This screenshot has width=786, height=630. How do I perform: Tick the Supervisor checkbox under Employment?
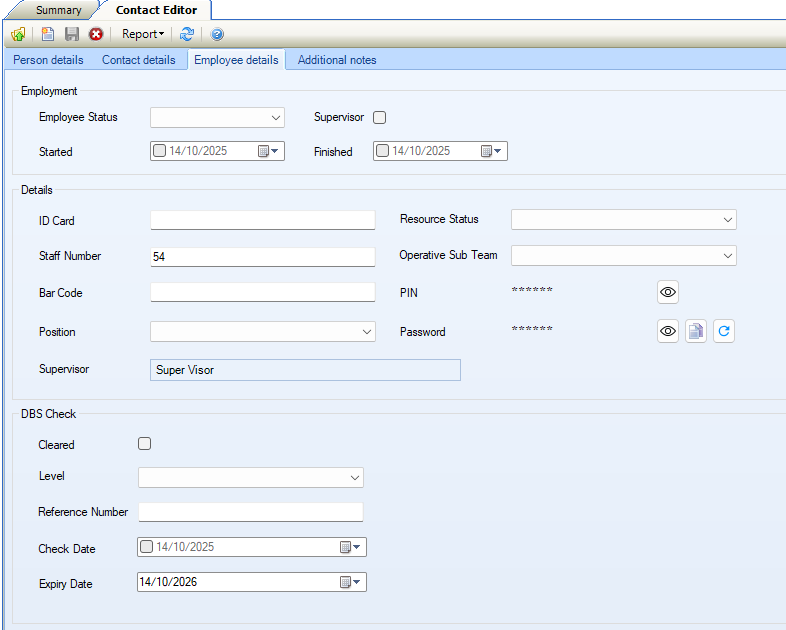(380, 118)
